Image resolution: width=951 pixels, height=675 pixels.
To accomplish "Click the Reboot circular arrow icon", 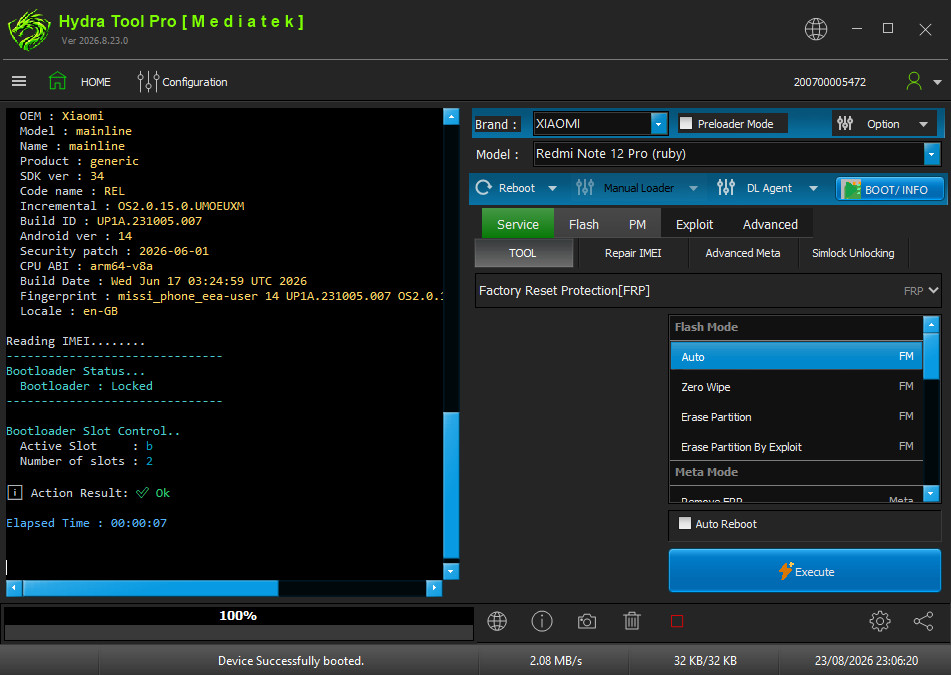I will [x=483, y=188].
